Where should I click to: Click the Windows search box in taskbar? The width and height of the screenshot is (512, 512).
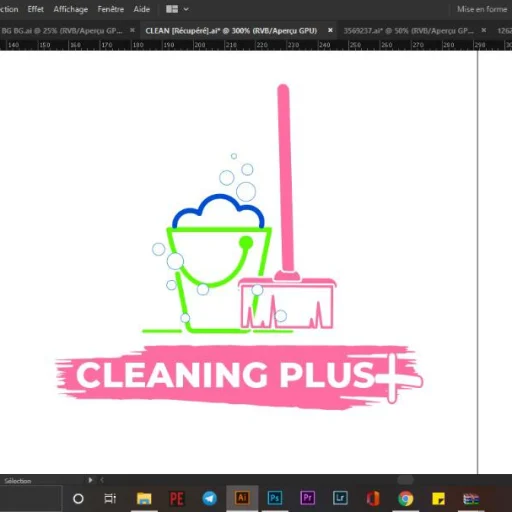(x=31, y=499)
